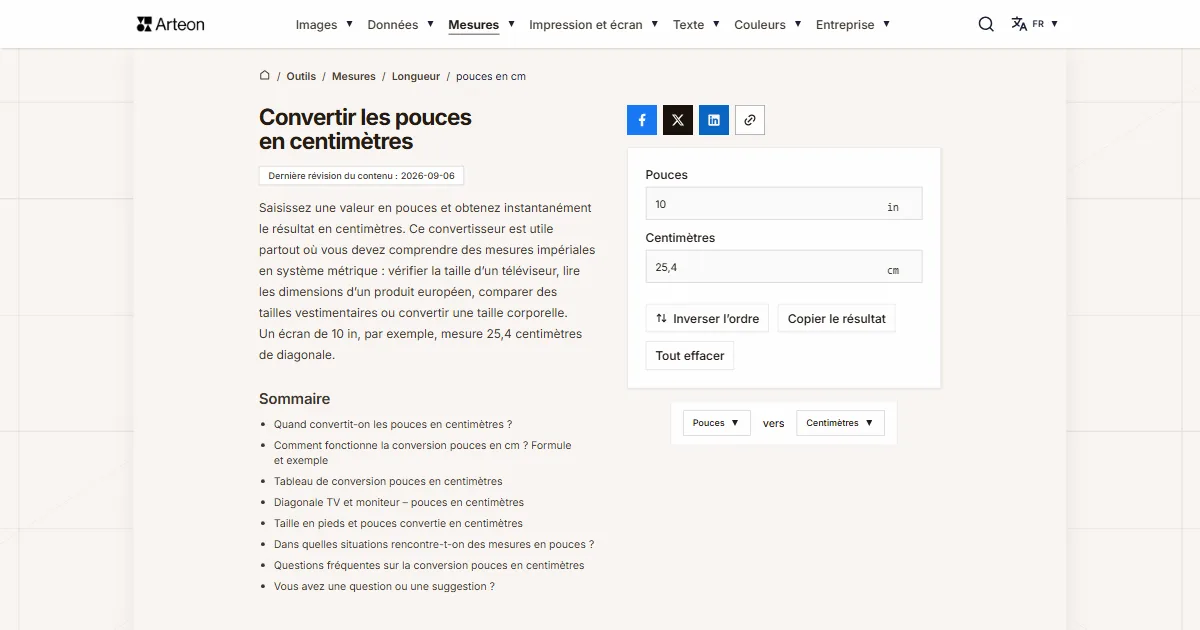This screenshot has width=1200, height=630.
Task: Open Longueur breadcrumb link
Action: tap(416, 76)
